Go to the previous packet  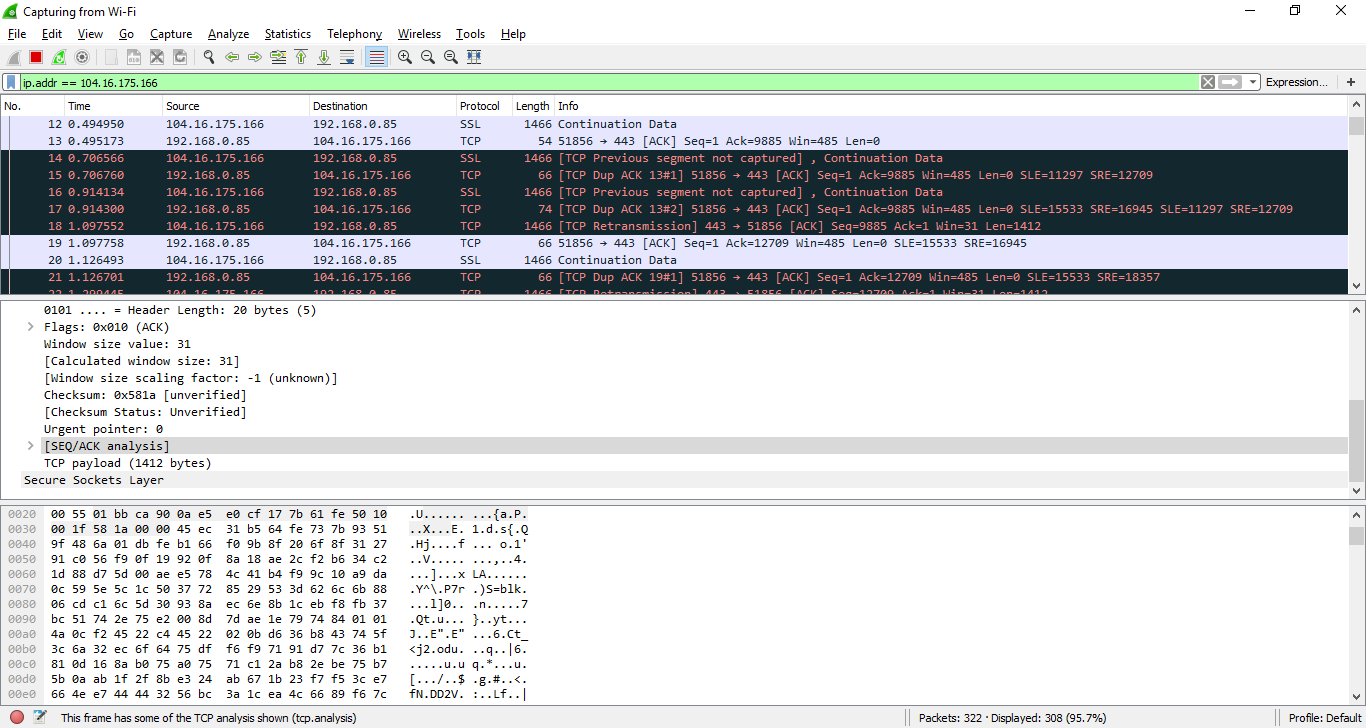click(x=232, y=57)
